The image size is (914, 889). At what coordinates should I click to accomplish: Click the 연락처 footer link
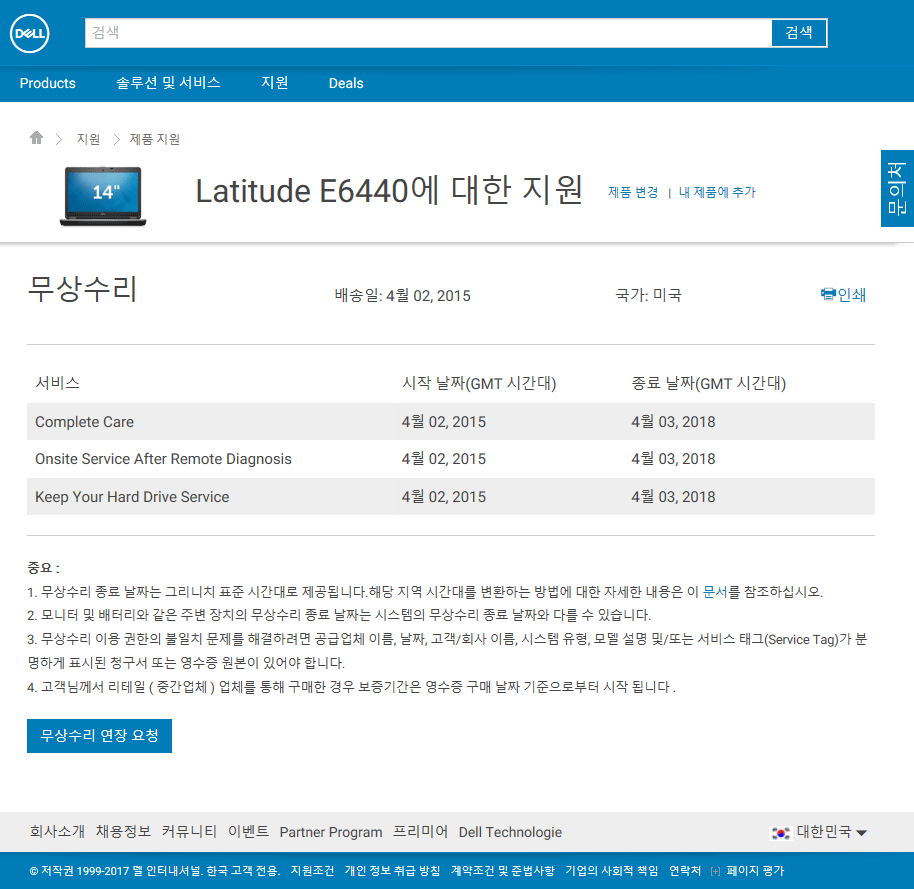[685, 871]
